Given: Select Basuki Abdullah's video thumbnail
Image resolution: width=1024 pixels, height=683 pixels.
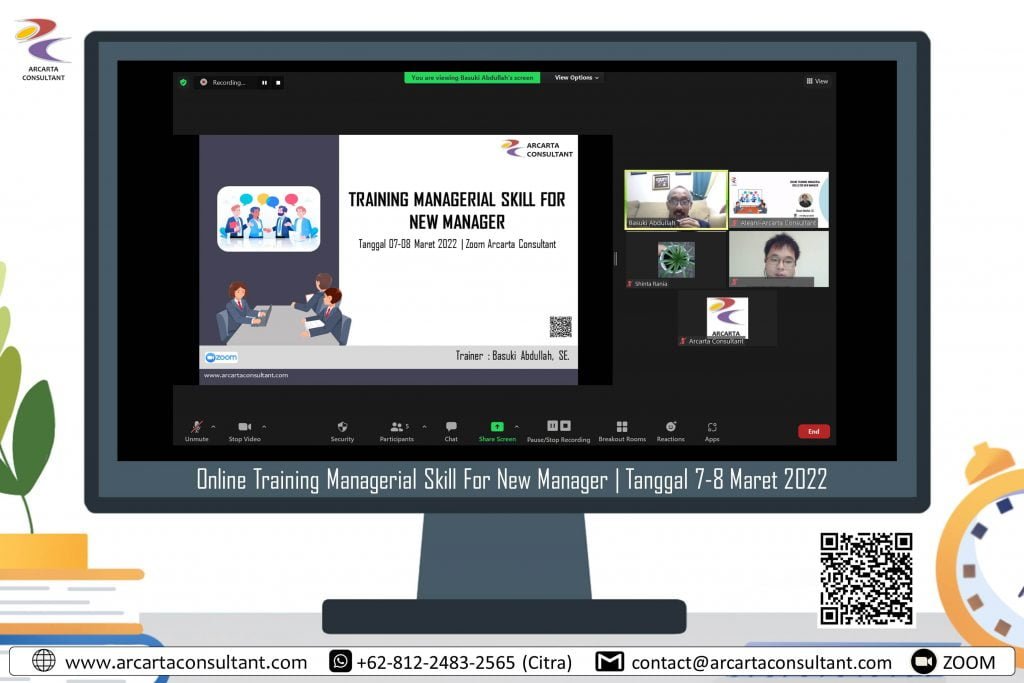Looking at the screenshot, I should [676, 199].
